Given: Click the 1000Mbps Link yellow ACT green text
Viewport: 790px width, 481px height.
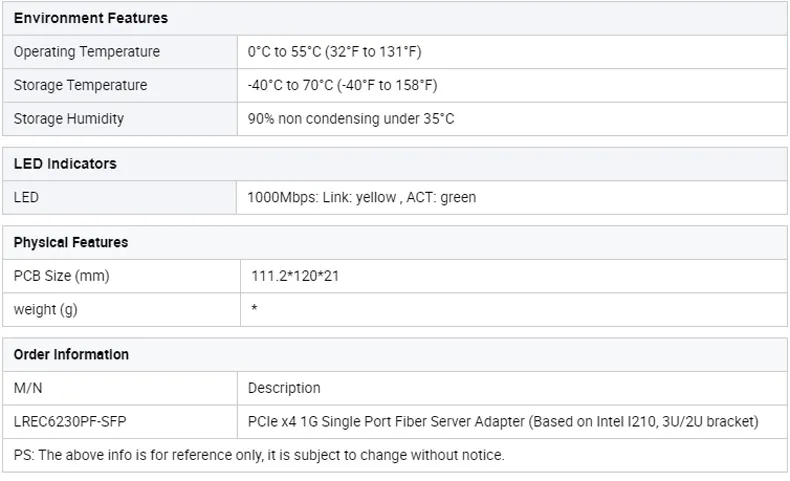Looking at the screenshot, I should tap(361, 197).
